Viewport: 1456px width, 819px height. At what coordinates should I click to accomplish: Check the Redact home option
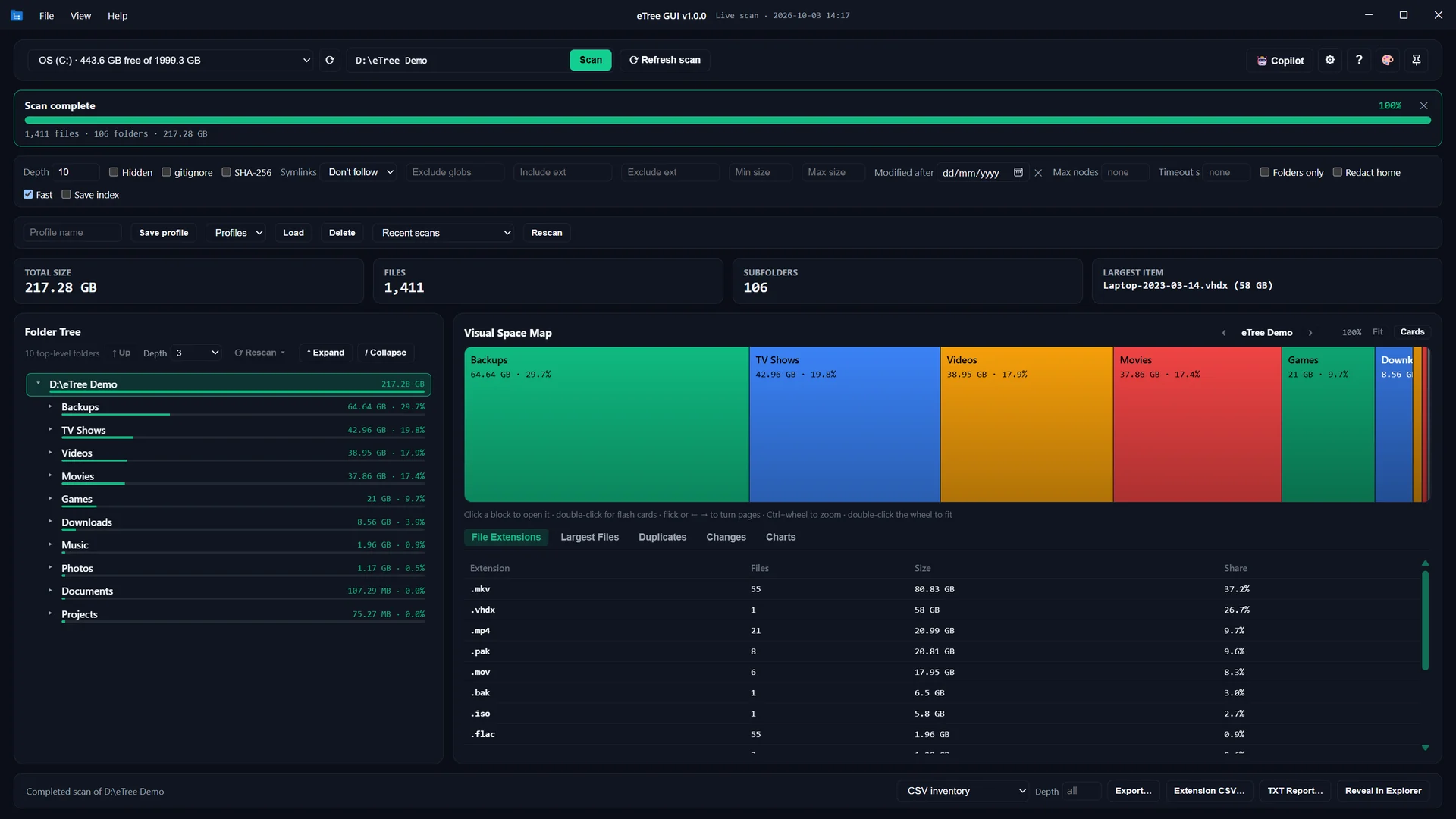pos(1337,172)
